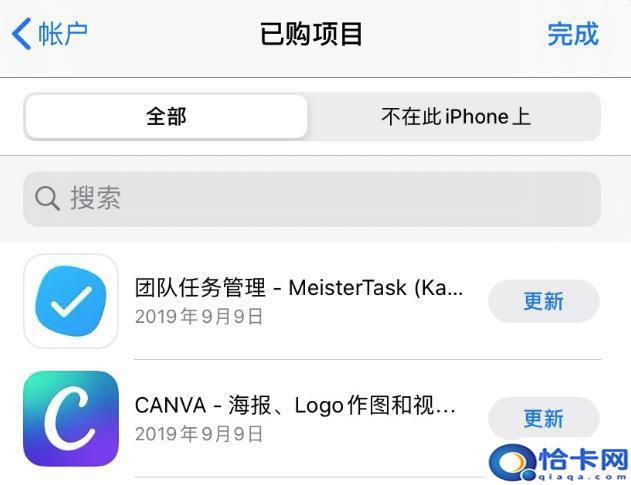Tap the white checkmark in MeisterTask icon
Viewport: 631px width, 485px height.
pos(72,301)
